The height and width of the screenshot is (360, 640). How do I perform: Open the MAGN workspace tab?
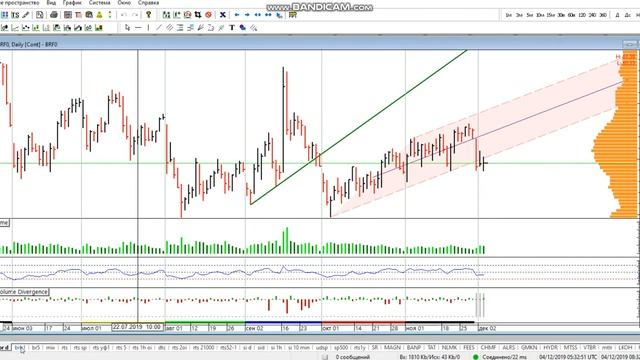(x=392, y=347)
